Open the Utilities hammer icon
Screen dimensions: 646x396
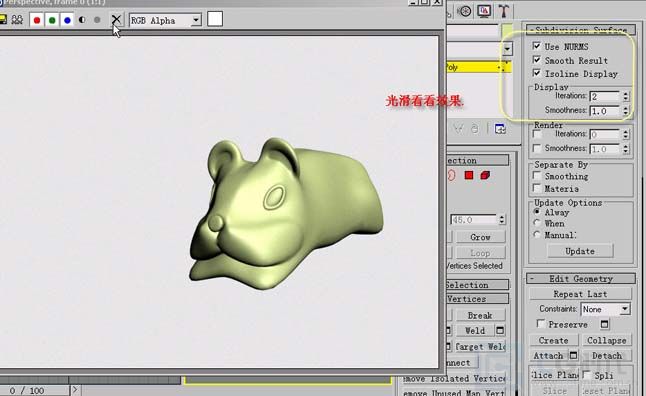point(503,11)
